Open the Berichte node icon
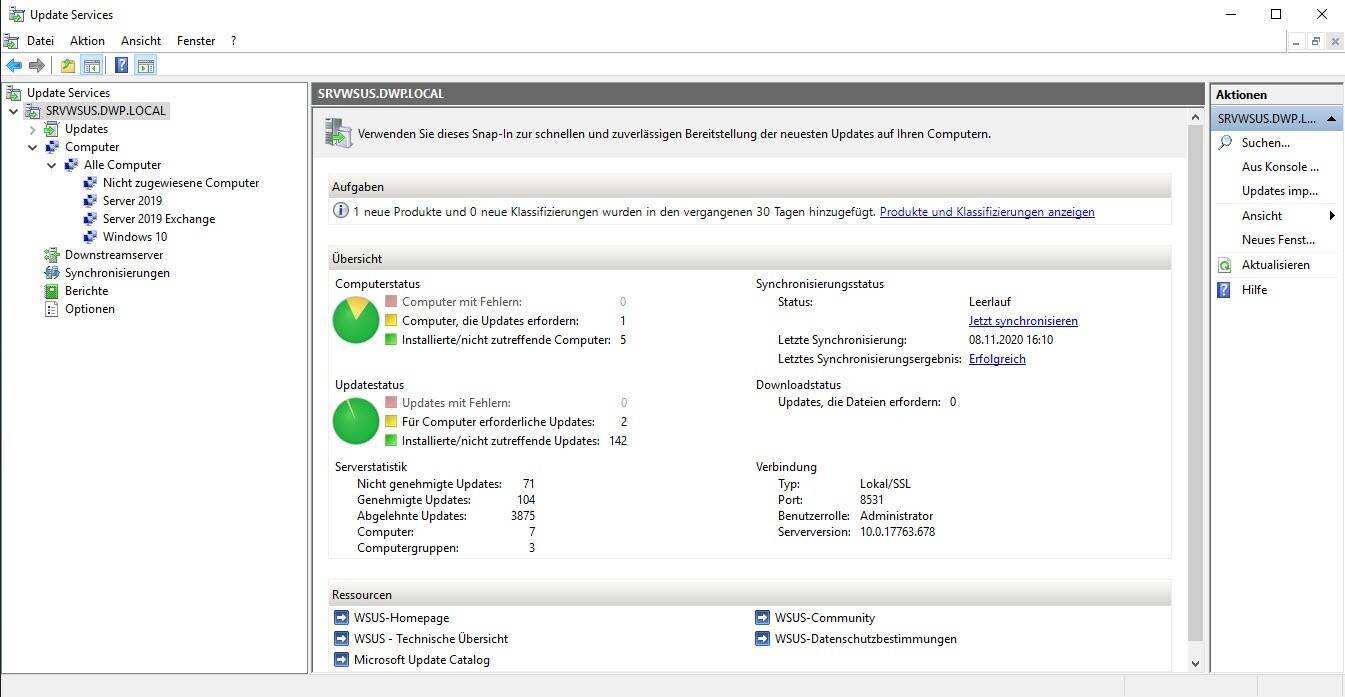Viewport: 1345px width, 697px height. point(52,291)
